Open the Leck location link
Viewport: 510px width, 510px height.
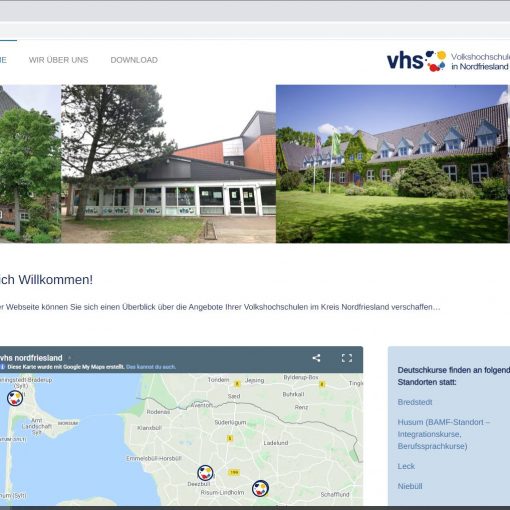point(406,466)
